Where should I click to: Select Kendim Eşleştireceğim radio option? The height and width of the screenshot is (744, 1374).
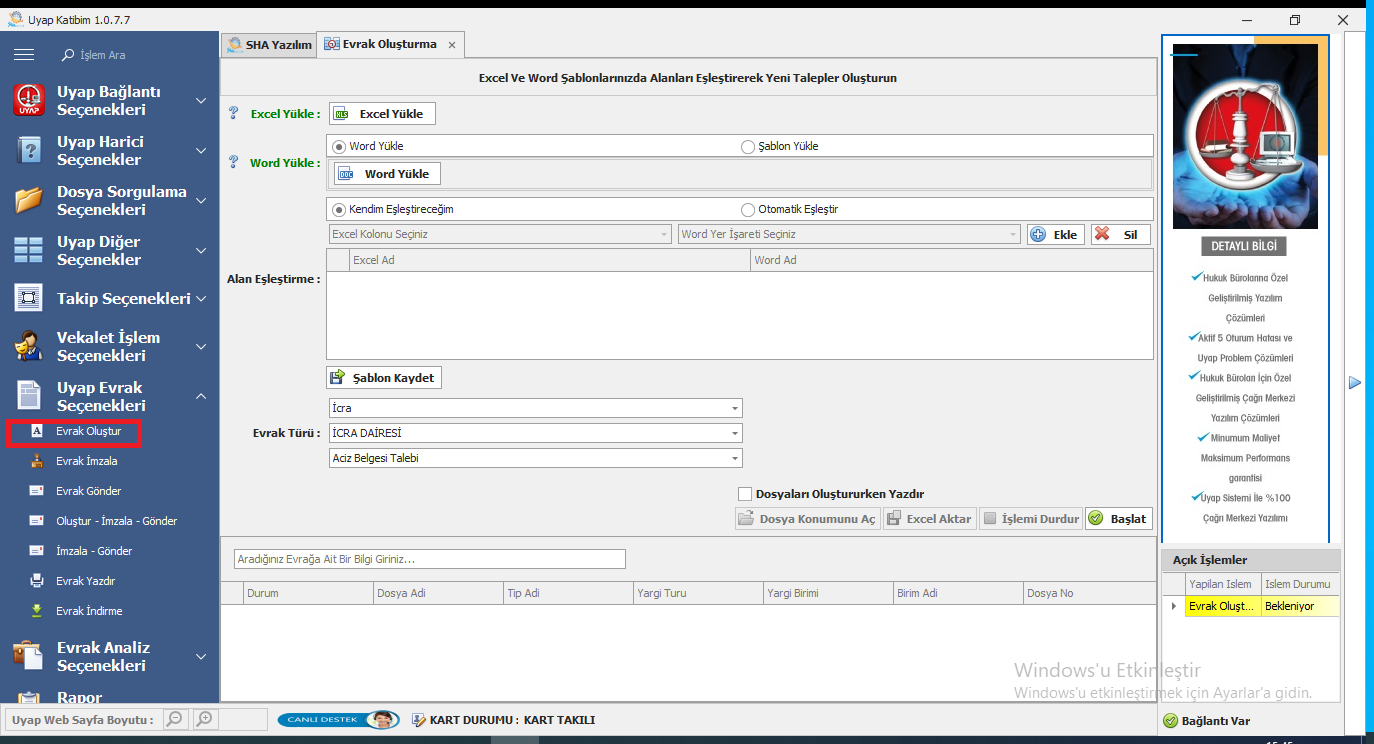click(x=339, y=210)
